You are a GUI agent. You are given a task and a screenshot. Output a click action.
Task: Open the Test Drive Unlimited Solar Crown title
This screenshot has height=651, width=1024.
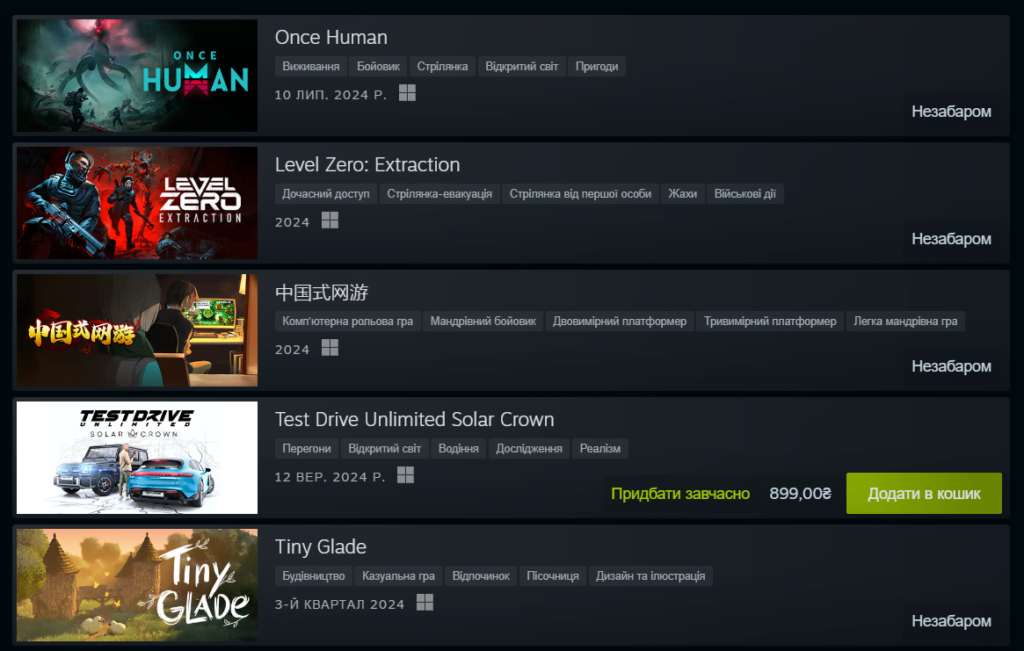tap(414, 419)
